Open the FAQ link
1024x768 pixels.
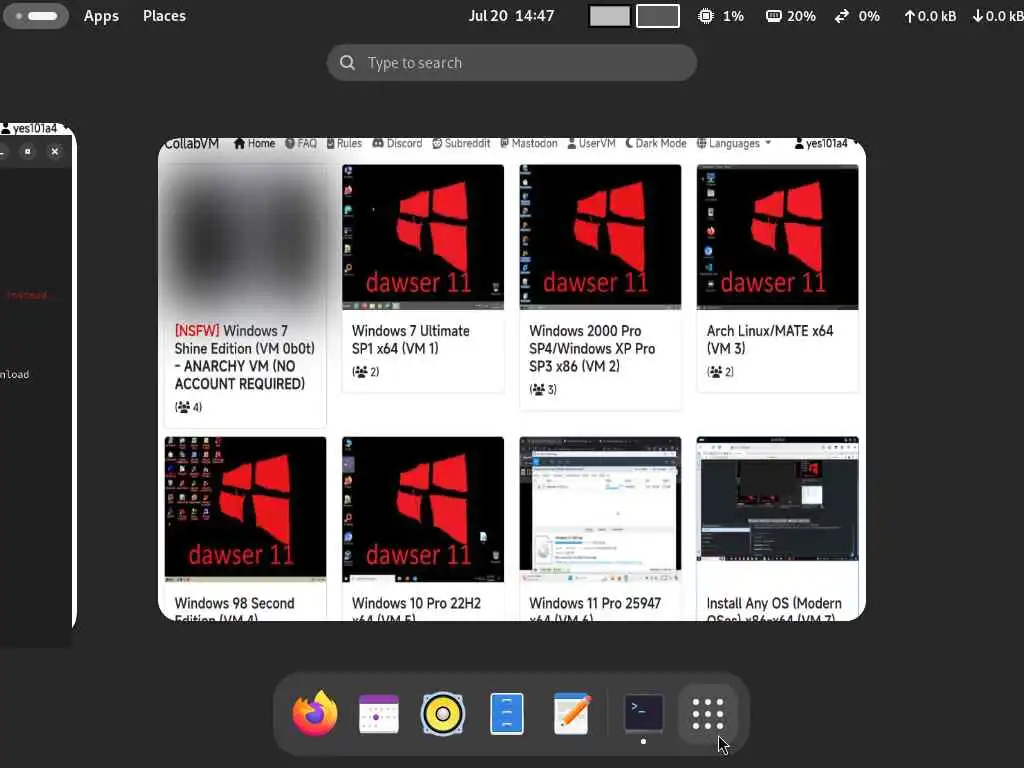coord(300,143)
